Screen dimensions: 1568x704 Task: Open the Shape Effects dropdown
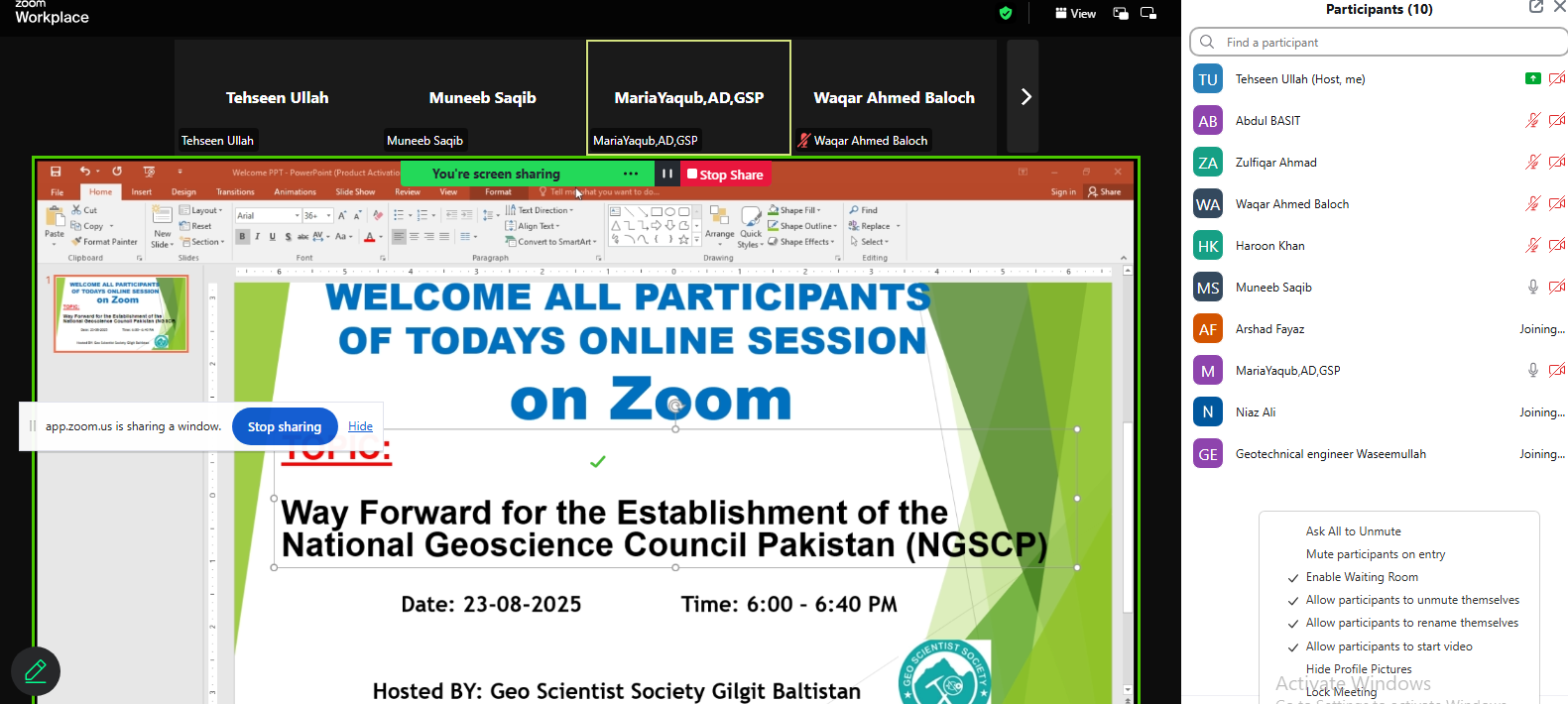point(801,242)
